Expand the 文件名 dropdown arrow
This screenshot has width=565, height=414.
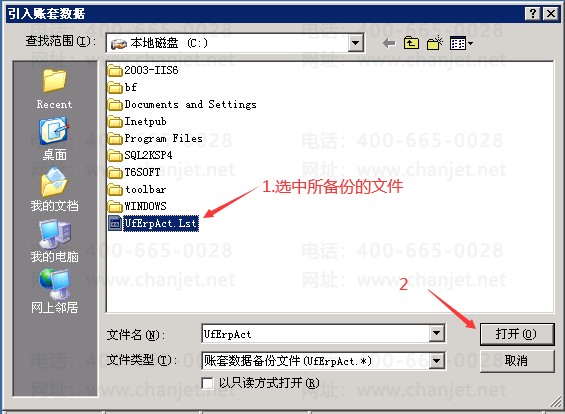click(x=436, y=334)
